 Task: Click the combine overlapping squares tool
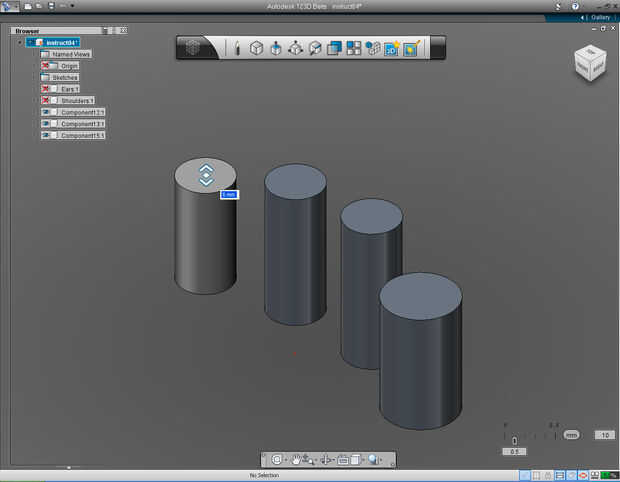click(335, 48)
